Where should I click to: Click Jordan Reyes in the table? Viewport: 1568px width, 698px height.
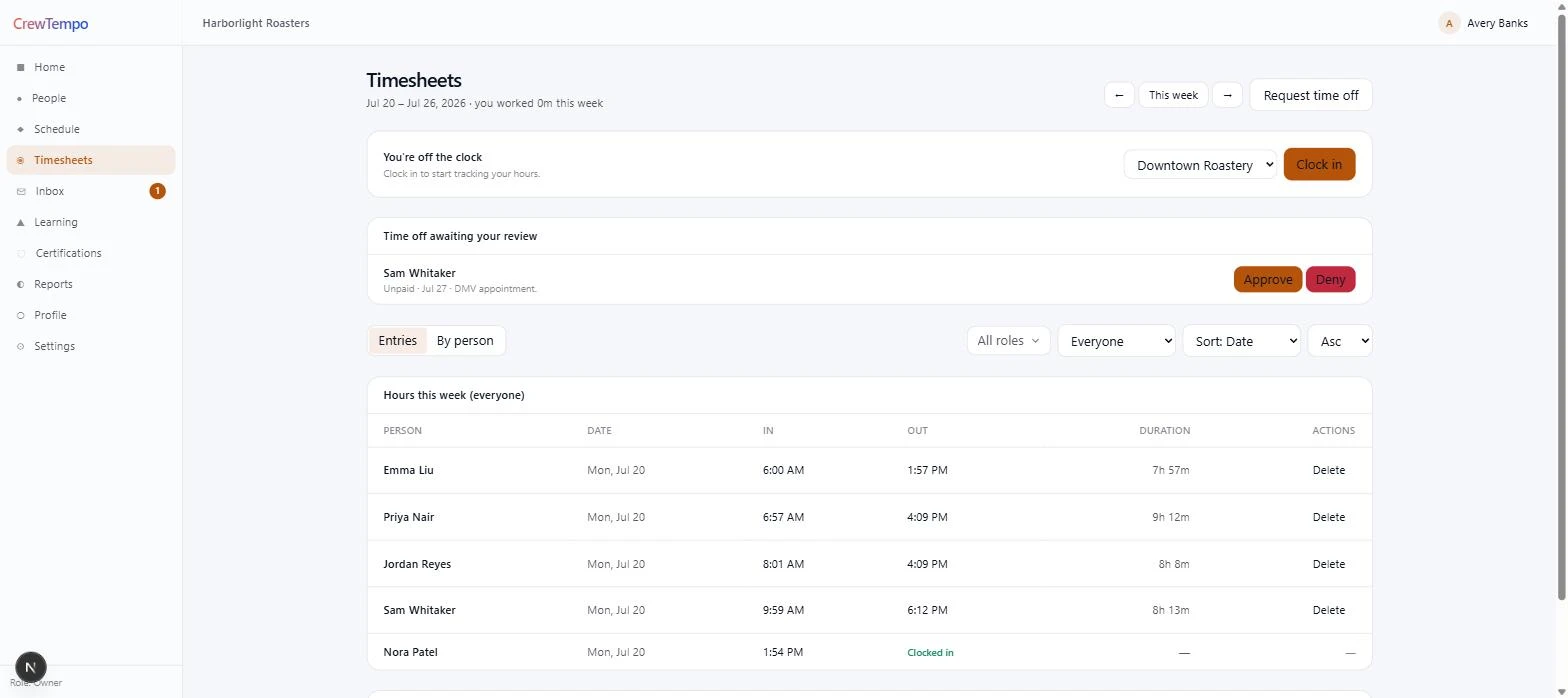[x=417, y=564]
